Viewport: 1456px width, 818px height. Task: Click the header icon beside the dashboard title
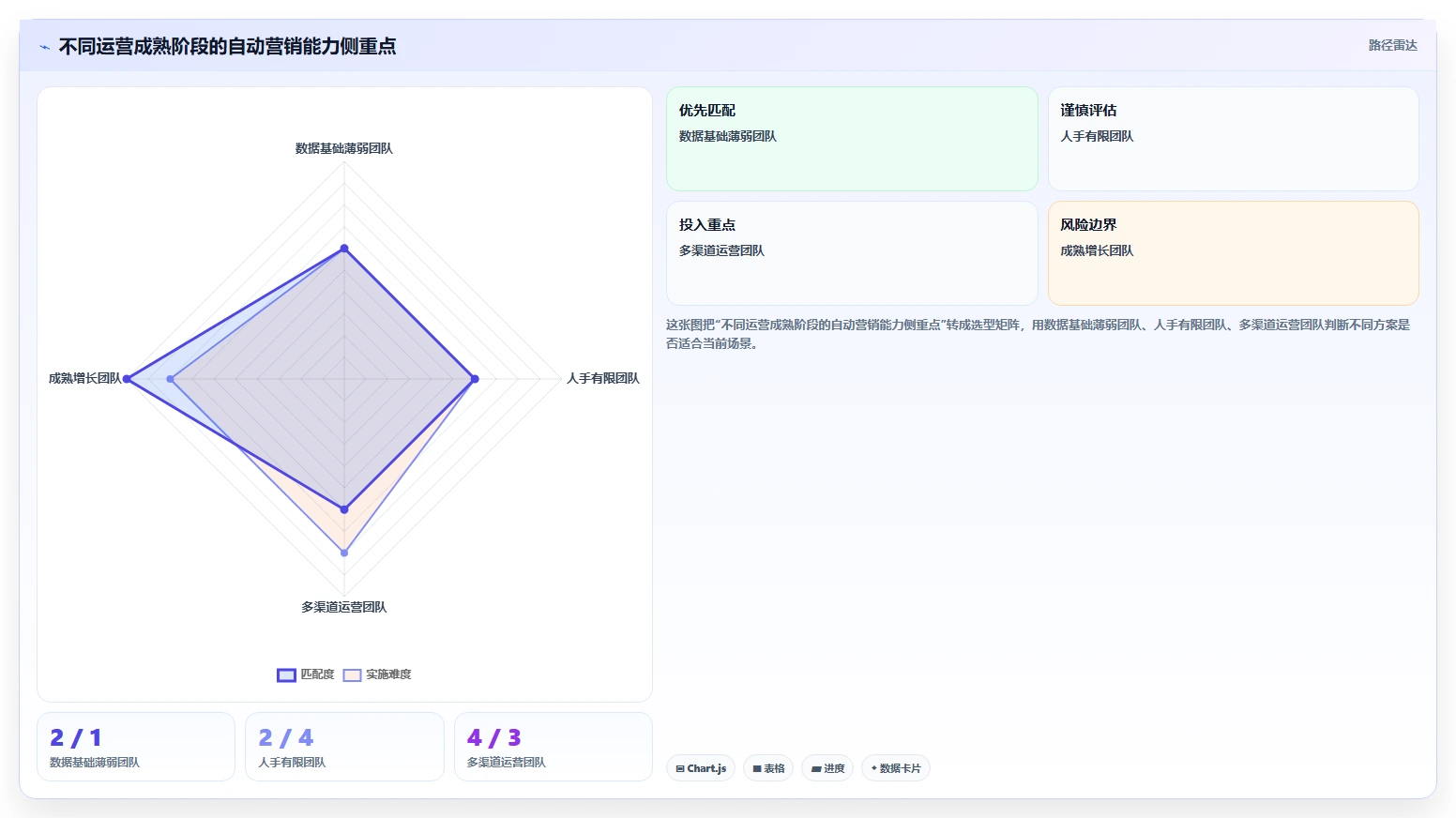(x=44, y=47)
